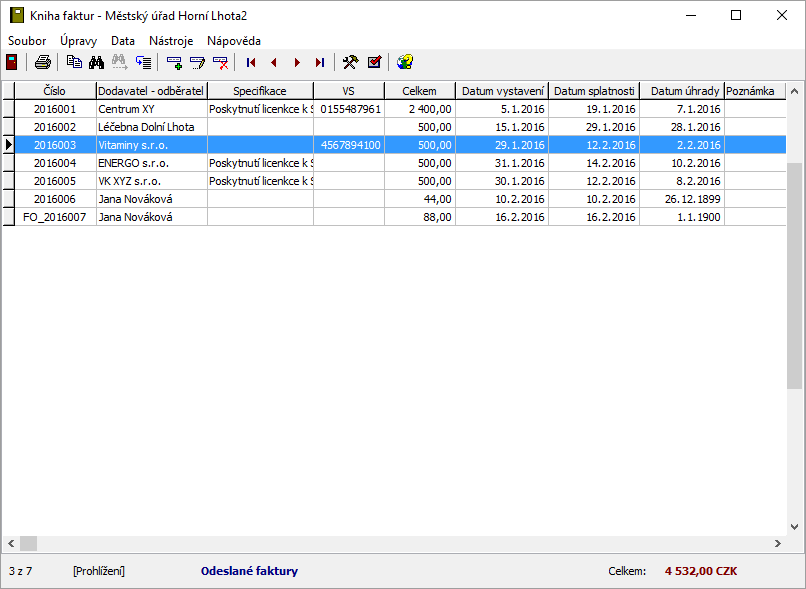806x589 pixels.
Task: Click the Datum splatnosti column header
Action: pyautogui.click(x=594, y=91)
